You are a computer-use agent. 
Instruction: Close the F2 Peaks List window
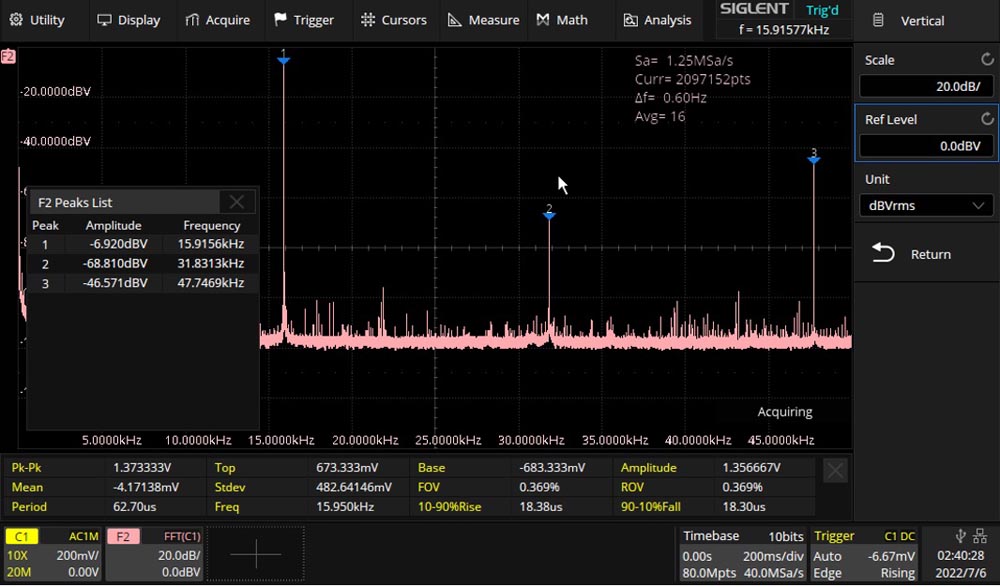[237, 202]
